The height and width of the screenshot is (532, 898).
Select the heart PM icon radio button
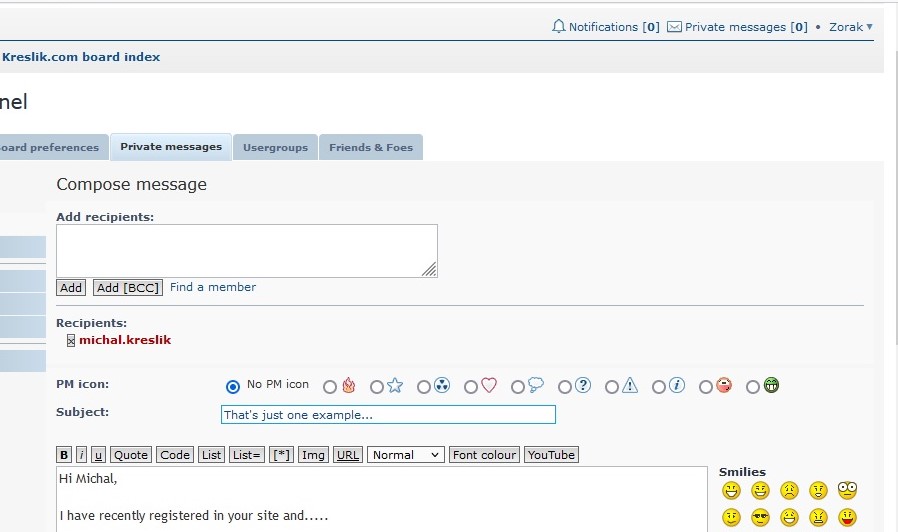[471, 387]
